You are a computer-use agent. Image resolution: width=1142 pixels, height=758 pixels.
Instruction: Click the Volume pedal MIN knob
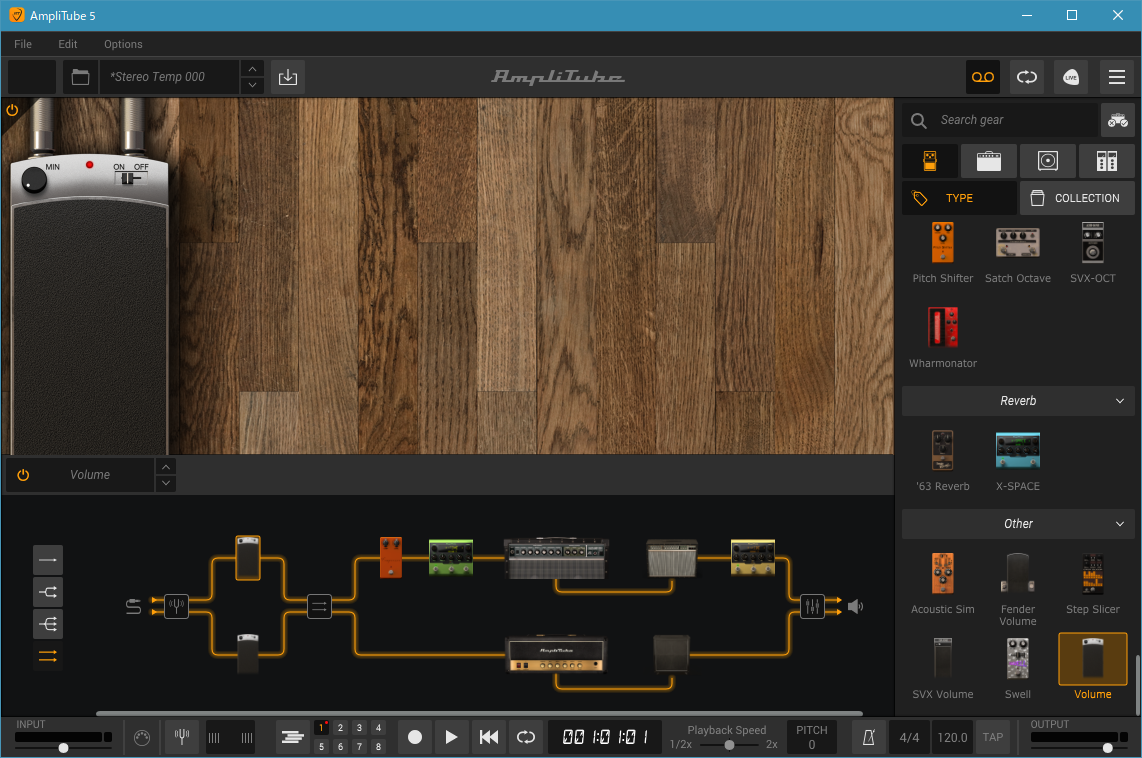[34, 180]
